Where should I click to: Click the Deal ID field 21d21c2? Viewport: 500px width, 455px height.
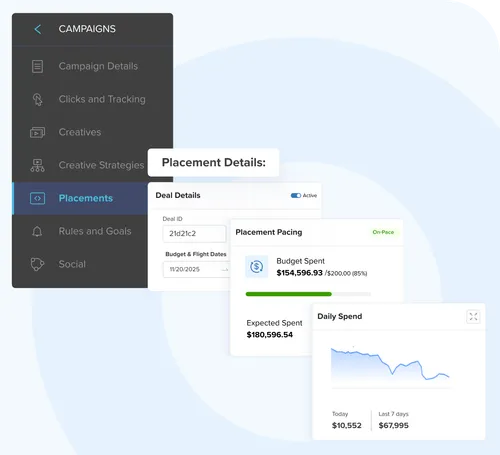click(x=194, y=234)
